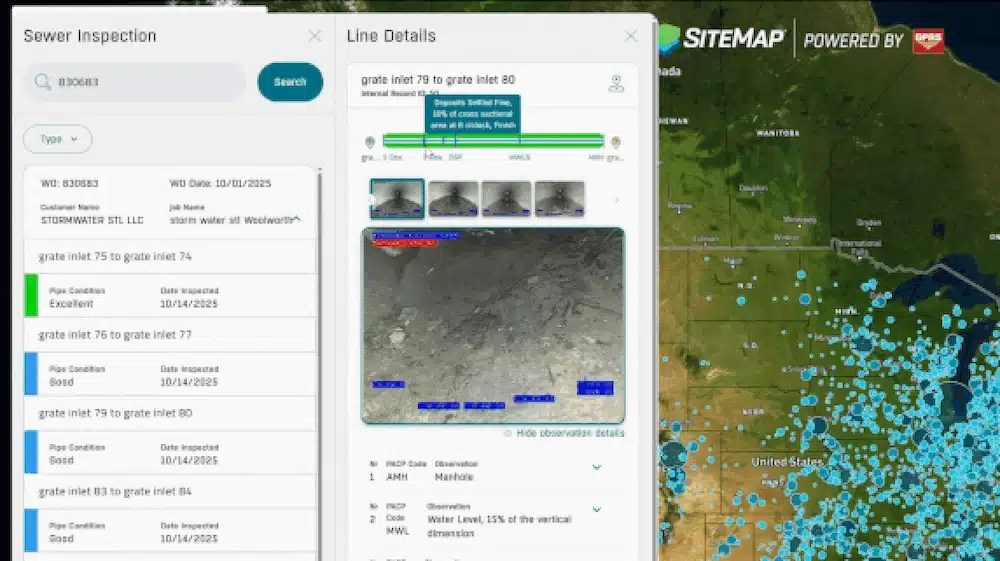Close the Sewer Inspection panel
The width and height of the screenshot is (1000, 561).
click(x=314, y=36)
